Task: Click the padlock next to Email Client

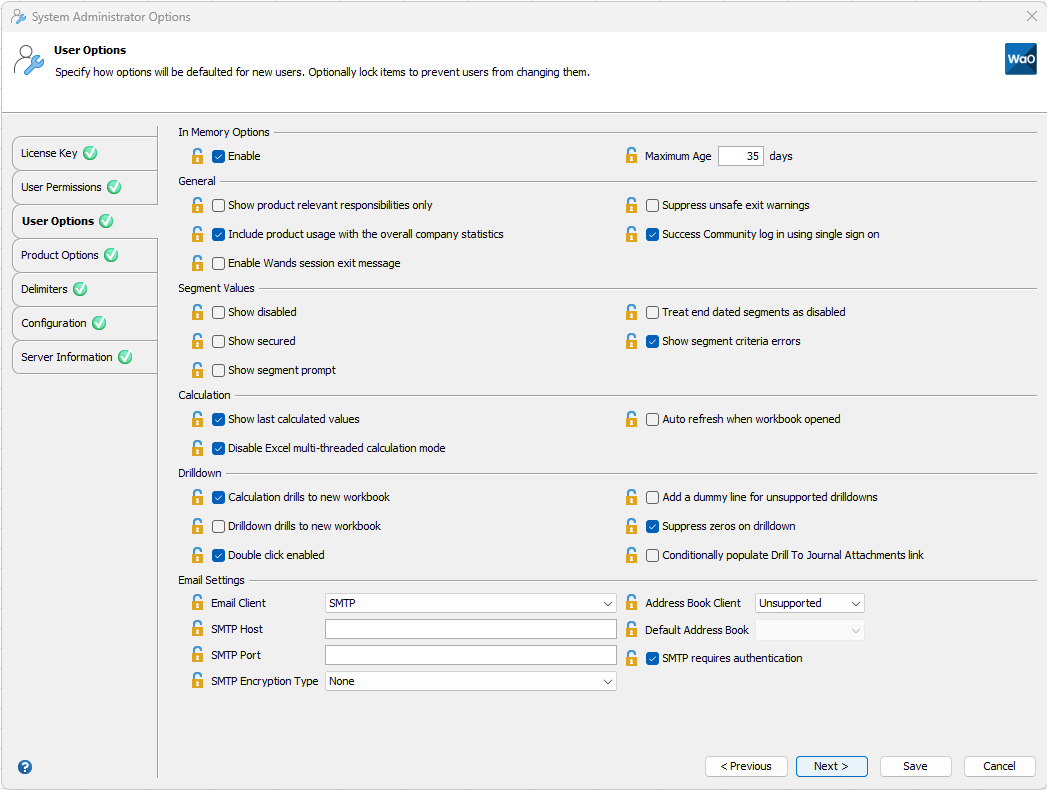Action: pos(197,601)
